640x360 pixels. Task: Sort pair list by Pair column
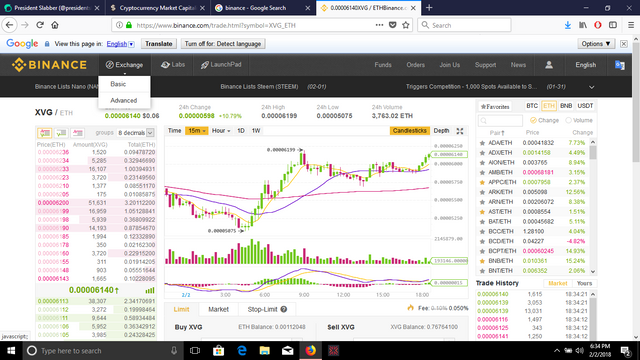pos(497,133)
